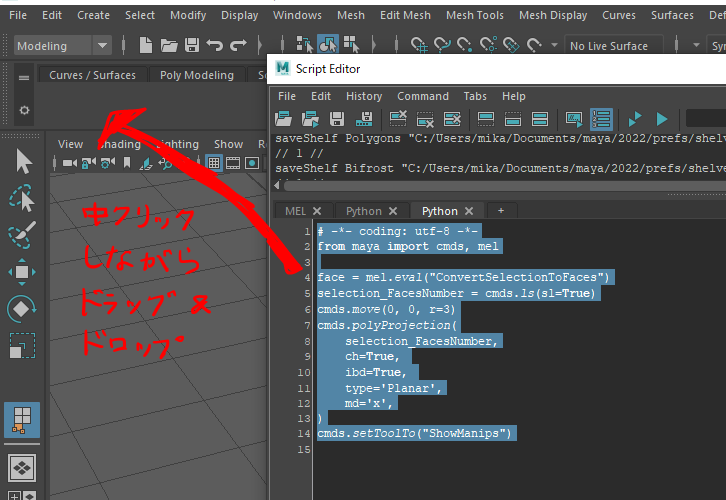This screenshot has width=726, height=500.
Task: Click the Execute All double-arrow icon
Action: tap(635, 119)
